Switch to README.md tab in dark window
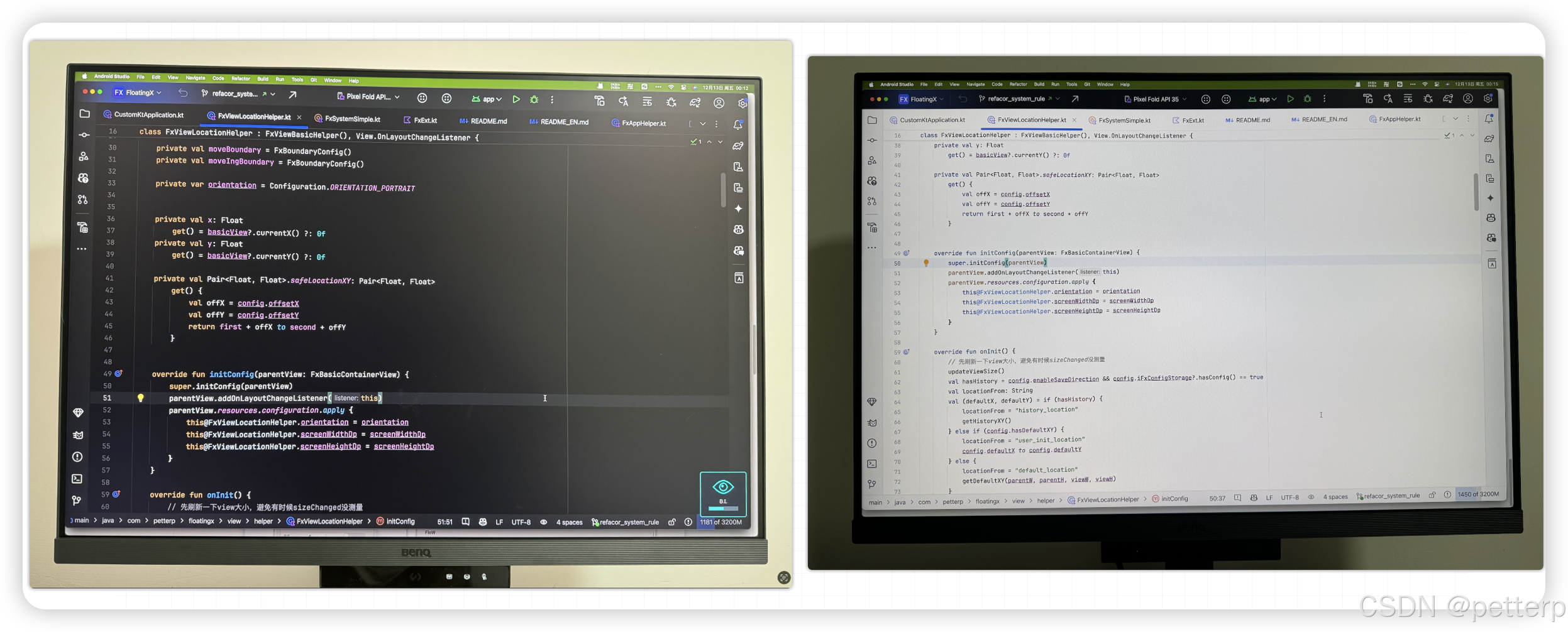Image resolution: width=1568 pixels, height=632 pixels. click(483, 121)
